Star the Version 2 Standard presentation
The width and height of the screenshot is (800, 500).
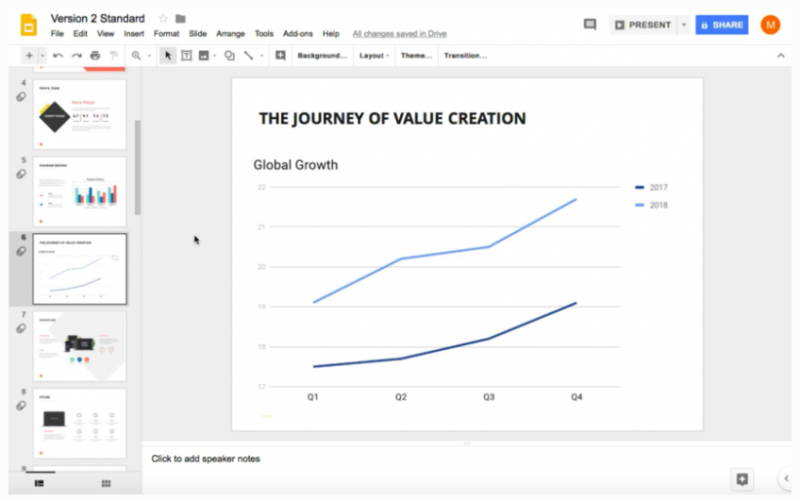[x=163, y=18]
